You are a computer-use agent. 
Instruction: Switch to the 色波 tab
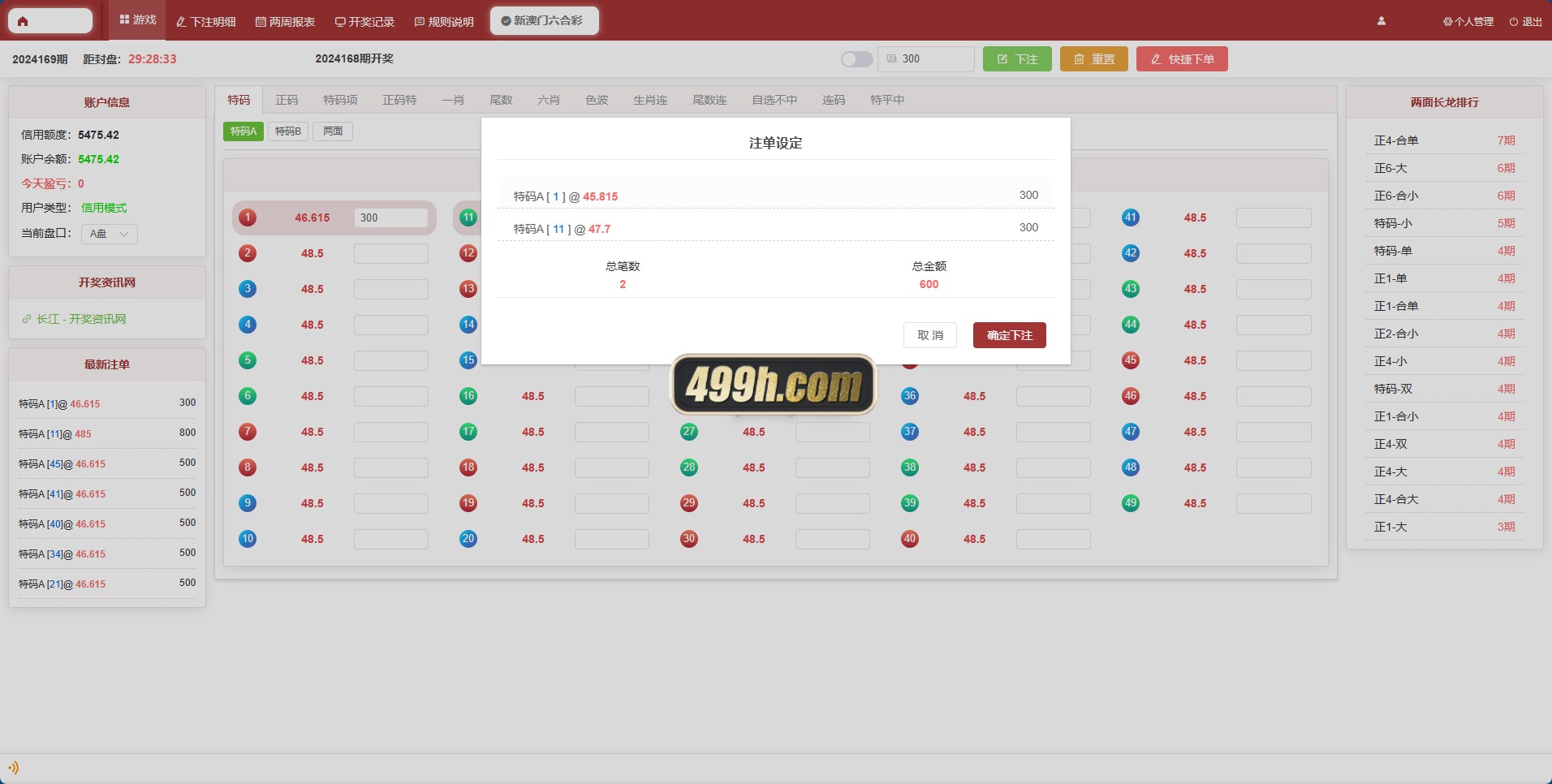click(597, 100)
